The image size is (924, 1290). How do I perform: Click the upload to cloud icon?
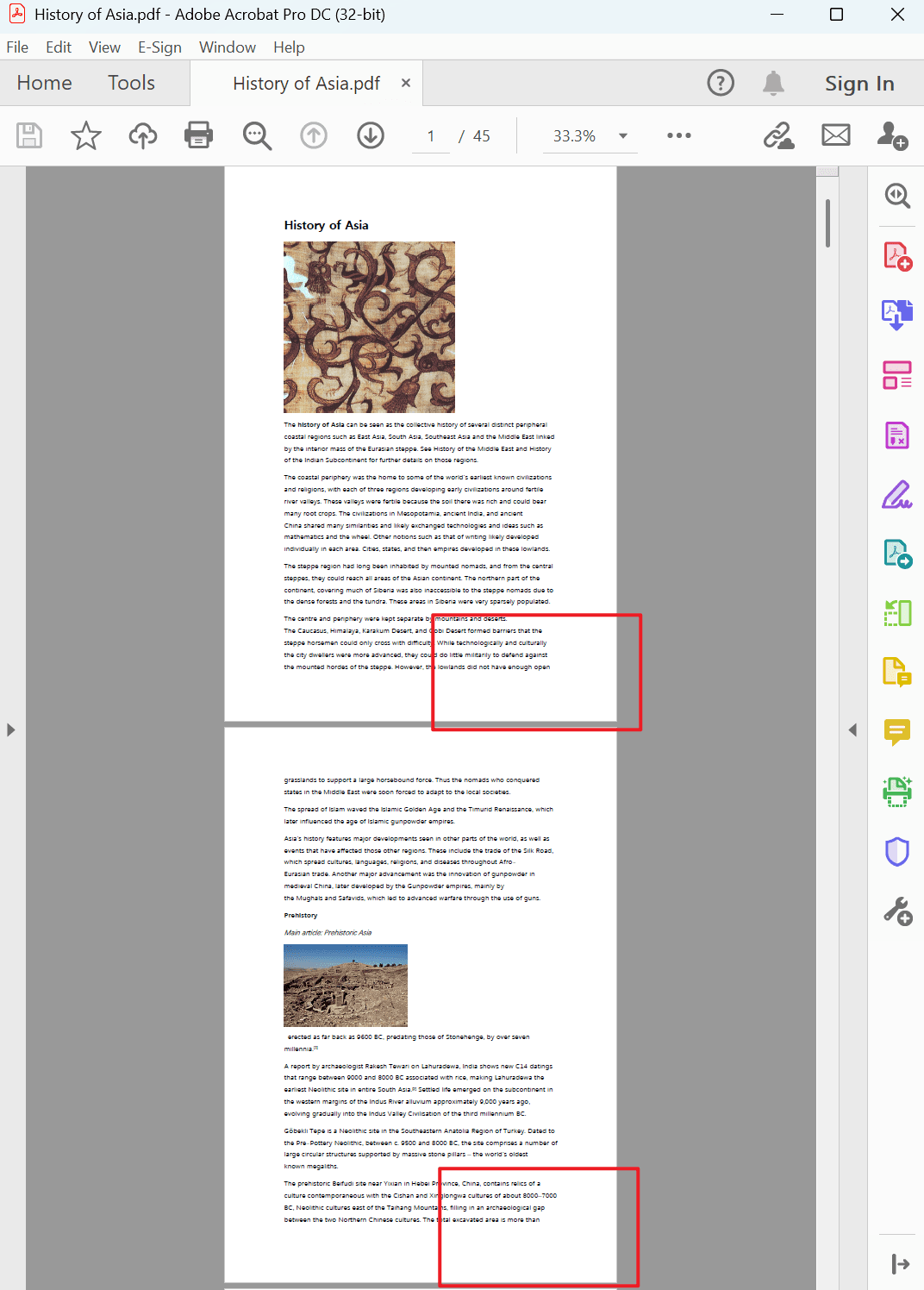click(143, 135)
